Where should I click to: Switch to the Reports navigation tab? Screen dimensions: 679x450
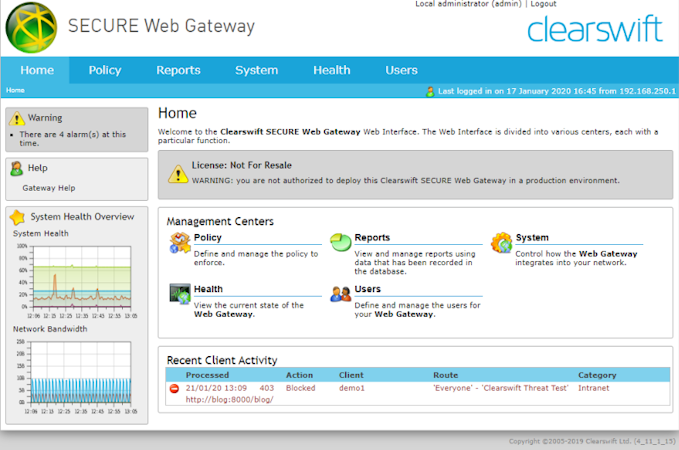tap(178, 70)
